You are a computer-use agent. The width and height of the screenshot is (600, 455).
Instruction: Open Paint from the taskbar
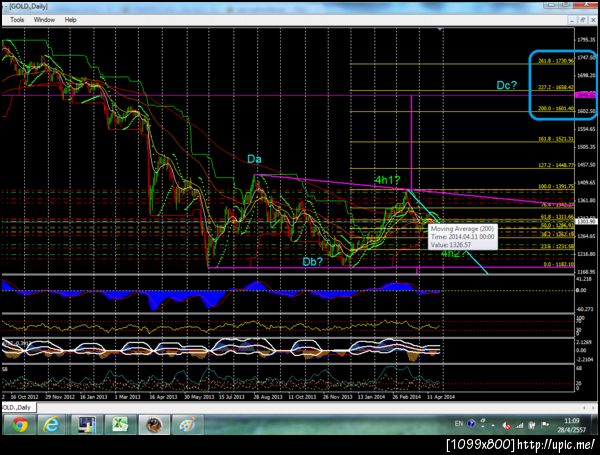tap(188, 425)
